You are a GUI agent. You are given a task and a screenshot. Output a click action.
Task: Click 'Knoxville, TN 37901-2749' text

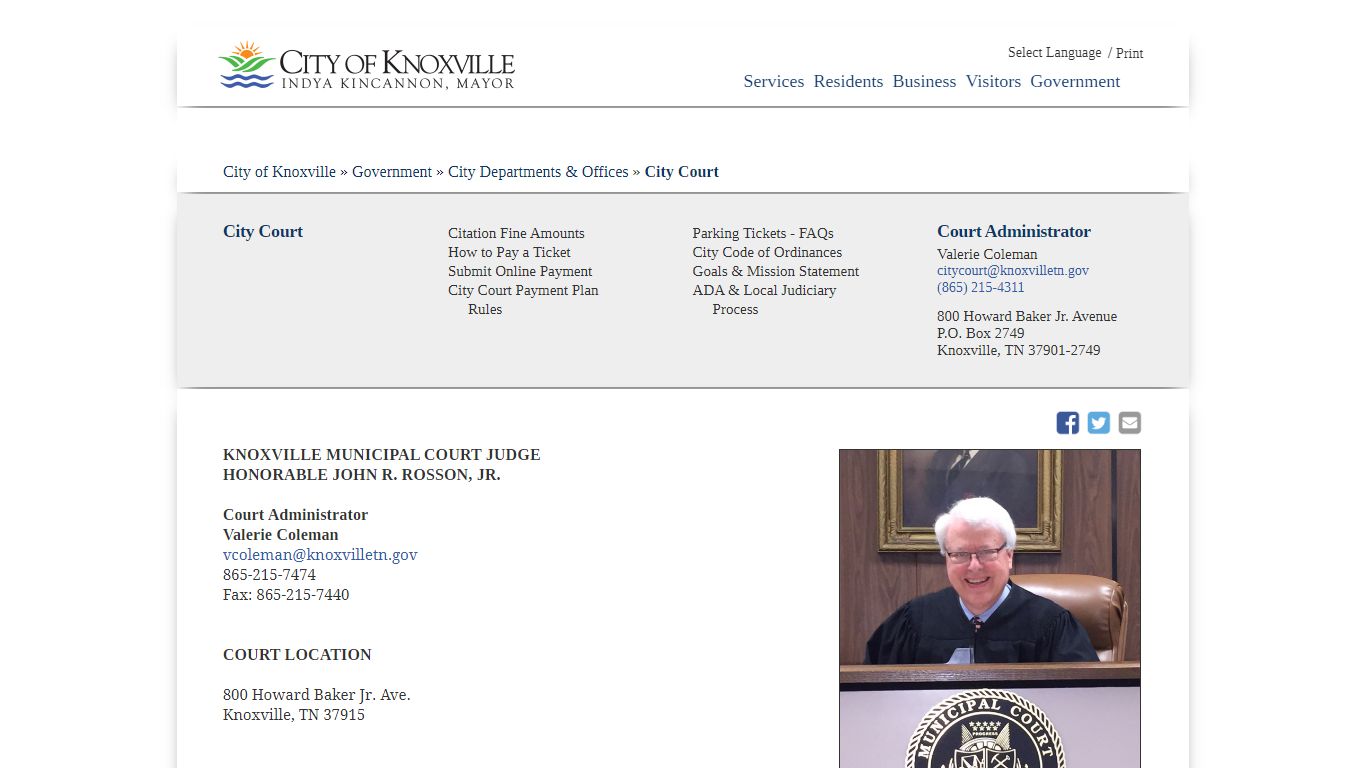click(x=1019, y=350)
